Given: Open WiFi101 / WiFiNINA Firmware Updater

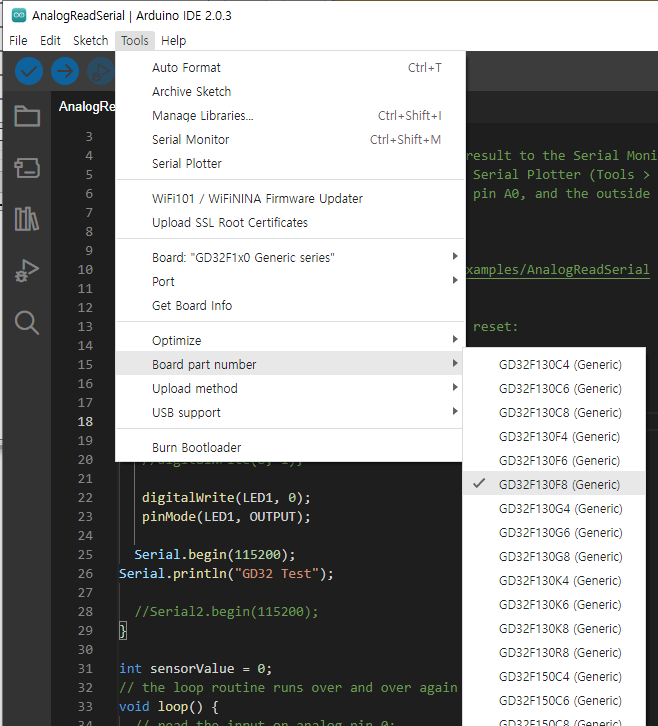Looking at the screenshot, I should [x=290, y=199].
